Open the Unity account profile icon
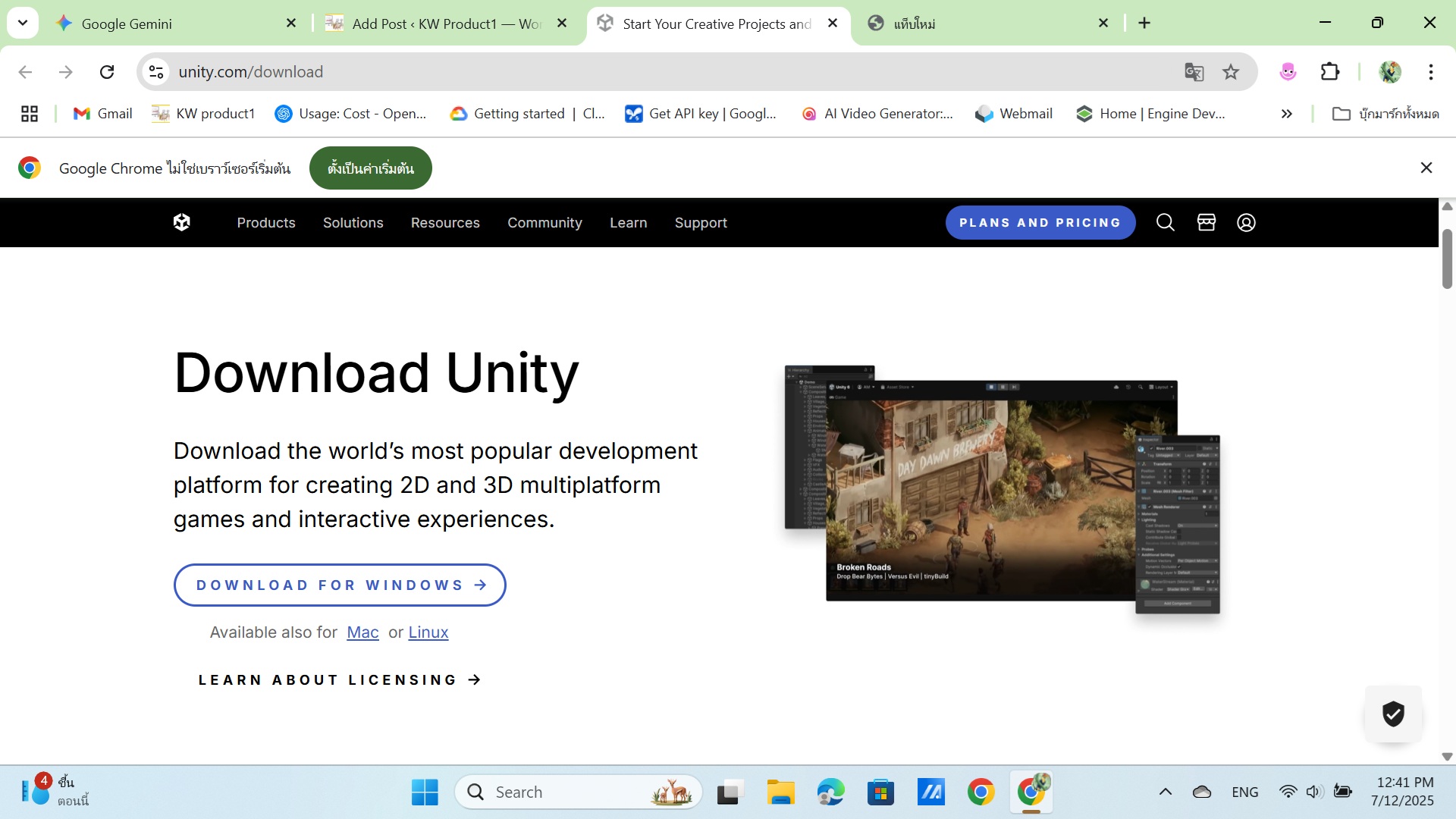Screen dimensions: 1456x819 [1246, 222]
